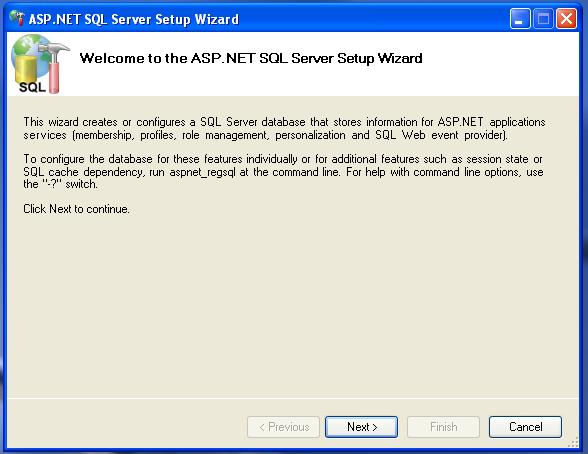Close the wizard with the red X

click(x=566, y=18)
